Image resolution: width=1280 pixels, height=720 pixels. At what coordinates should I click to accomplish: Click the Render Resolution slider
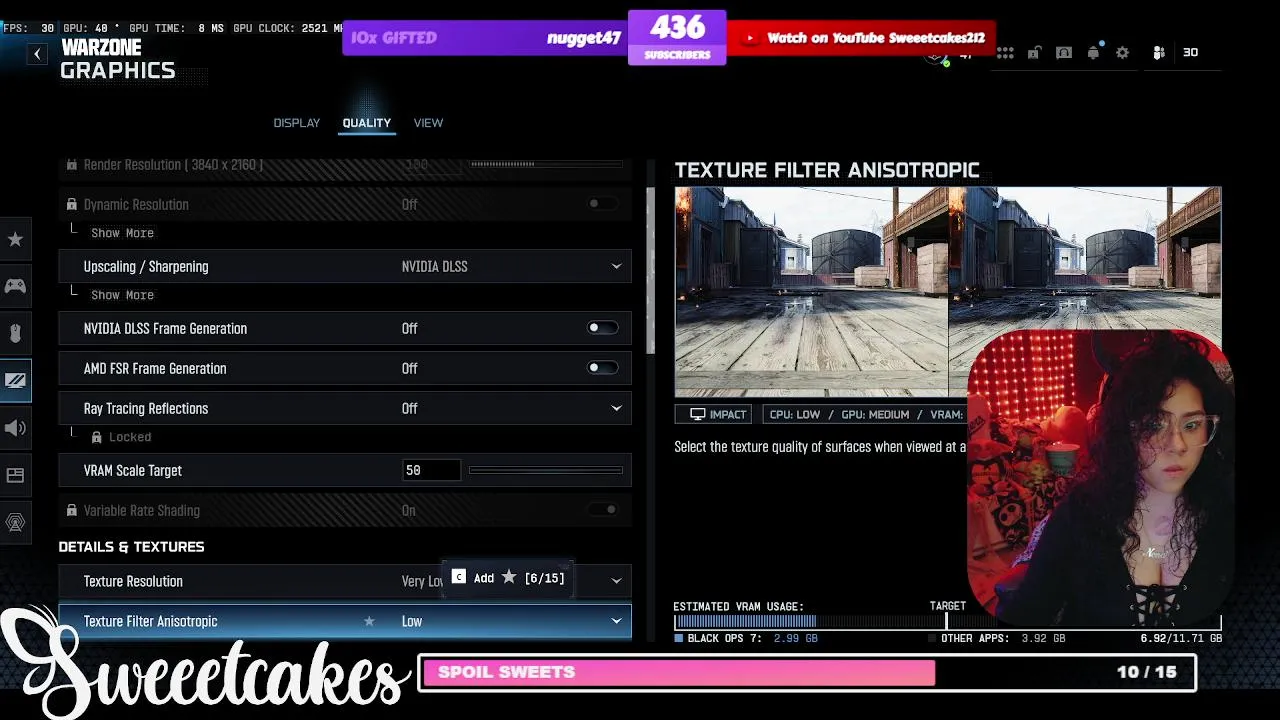click(x=546, y=164)
